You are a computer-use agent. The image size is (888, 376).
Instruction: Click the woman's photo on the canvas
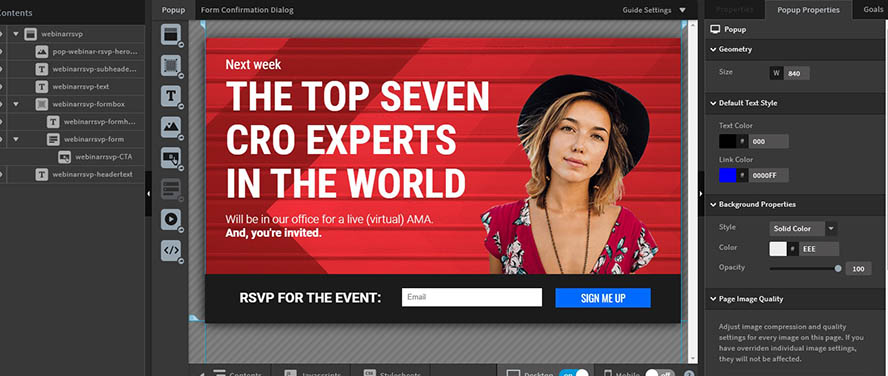[x=569, y=174]
